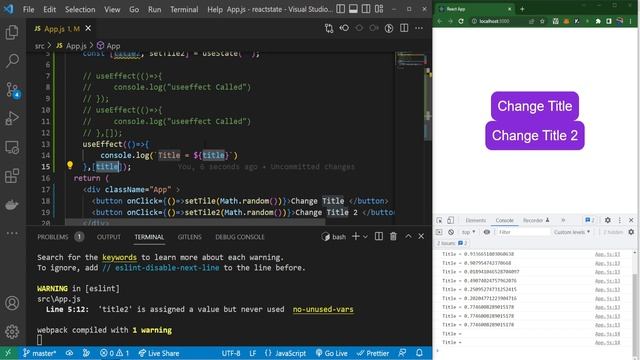This screenshot has height=360, width=640.
Task: Toggle live expression eye in console
Action: [487, 232]
